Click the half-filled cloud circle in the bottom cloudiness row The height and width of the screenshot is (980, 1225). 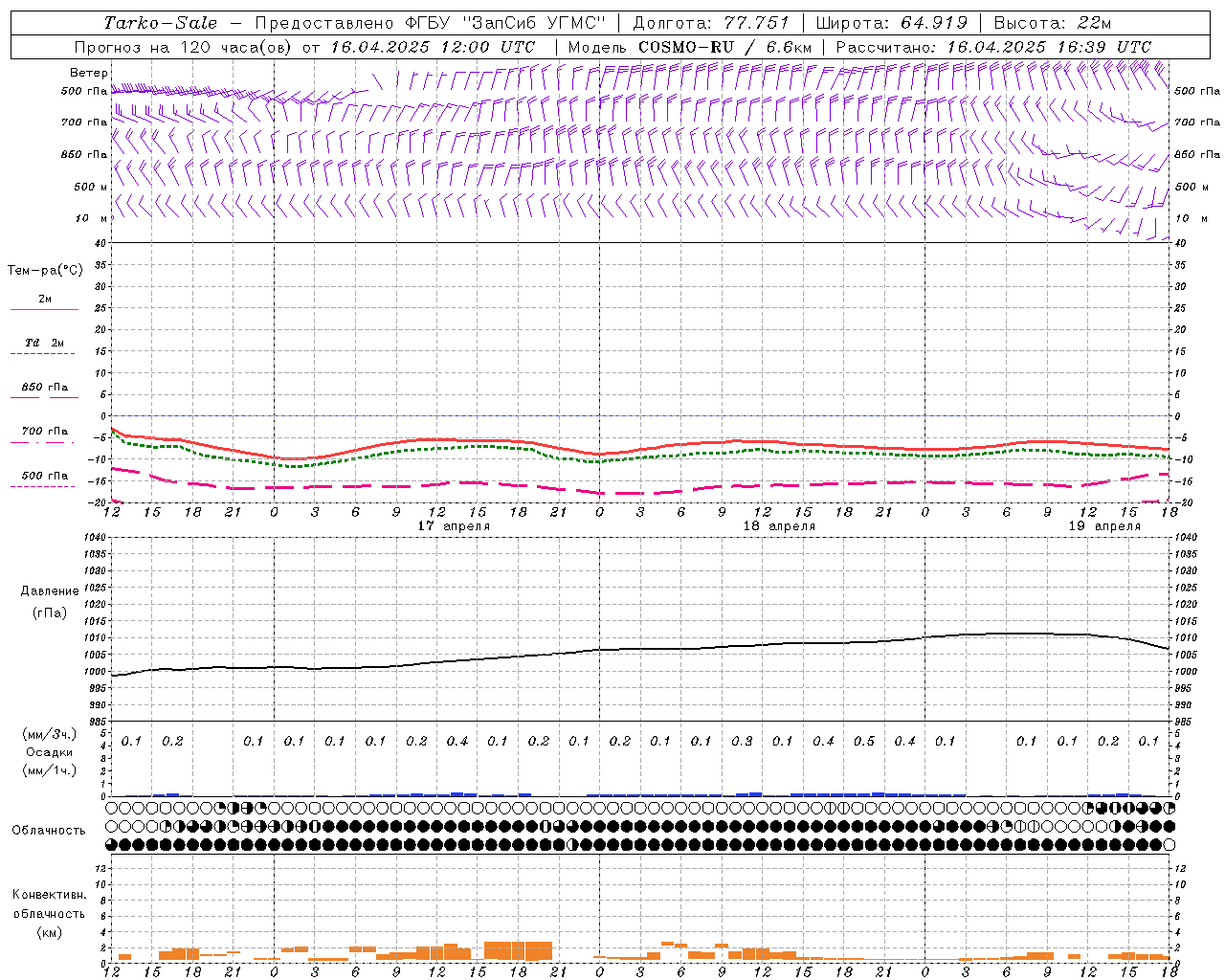pos(573,845)
